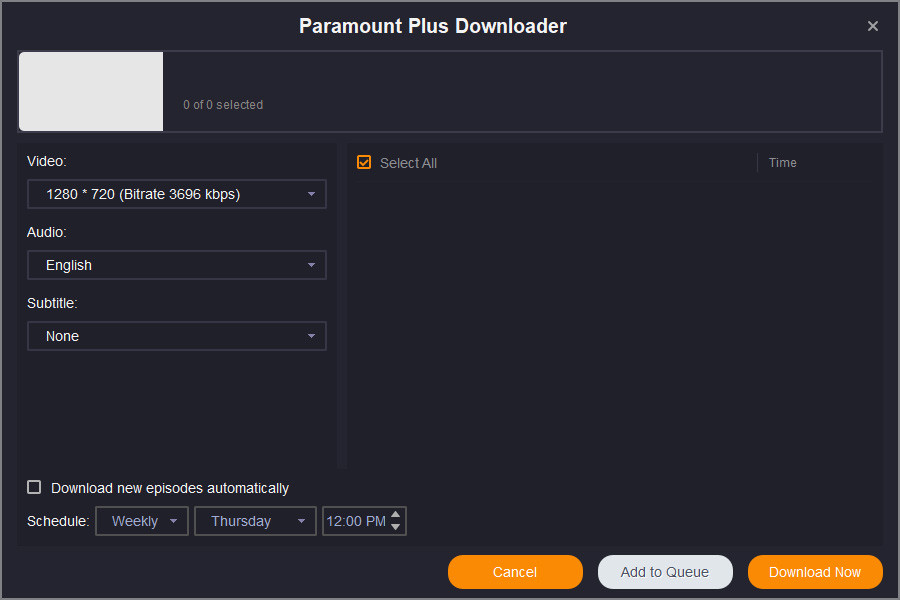Click the Cancel button
The width and height of the screenshot is (900, 600).
click(515, 572)
